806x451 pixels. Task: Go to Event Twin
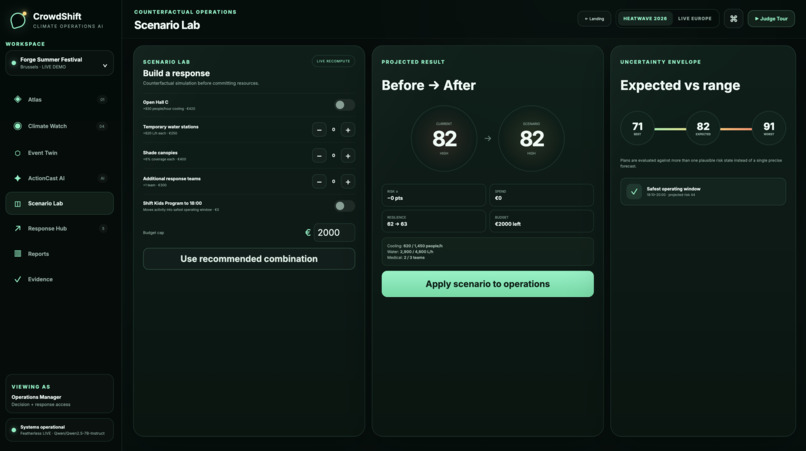point(60,153)
